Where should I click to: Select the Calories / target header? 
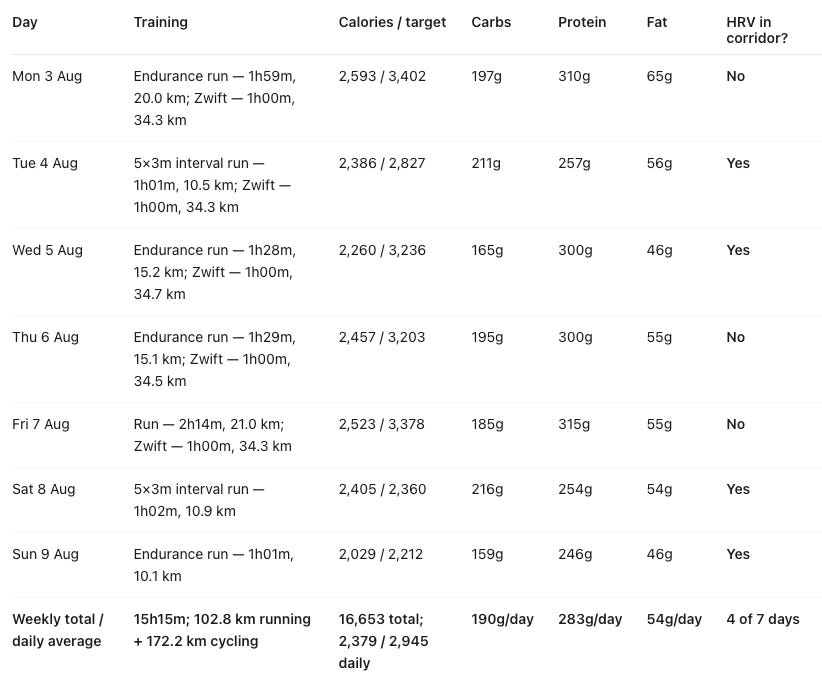click(392, 23)
